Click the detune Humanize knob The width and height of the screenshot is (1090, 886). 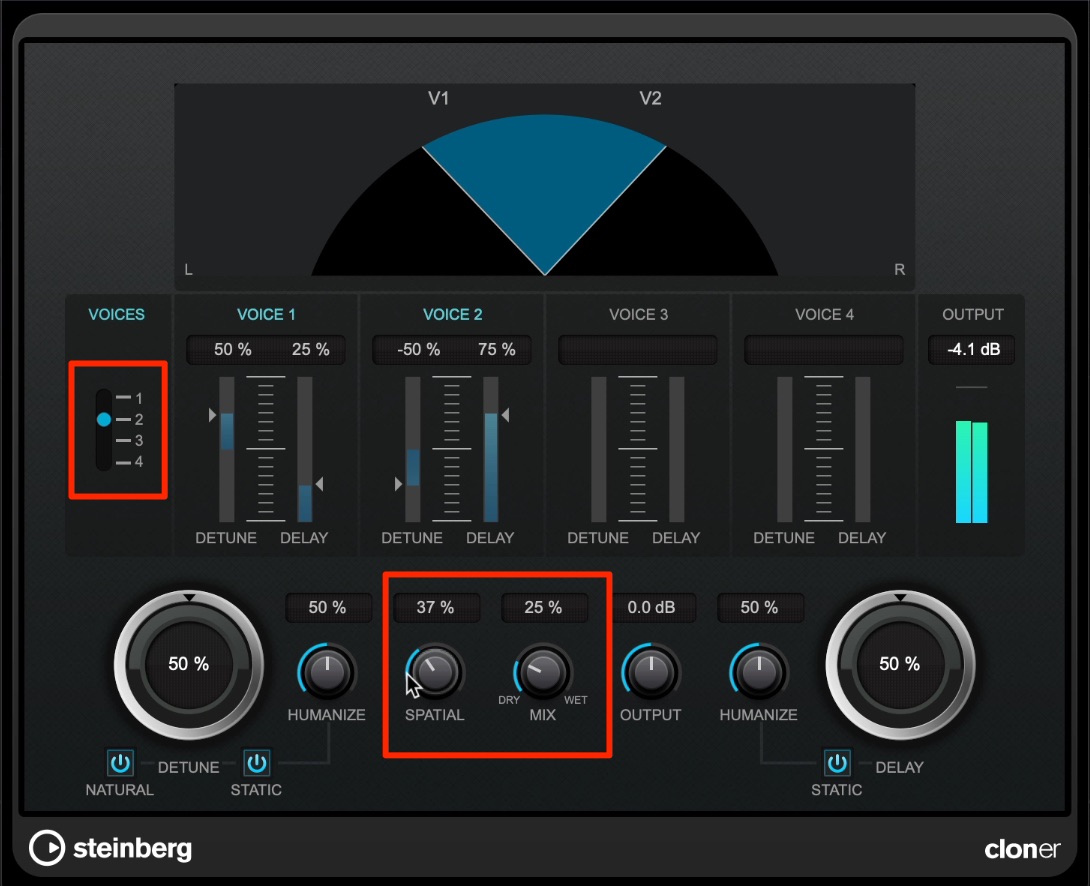[327, 672]
